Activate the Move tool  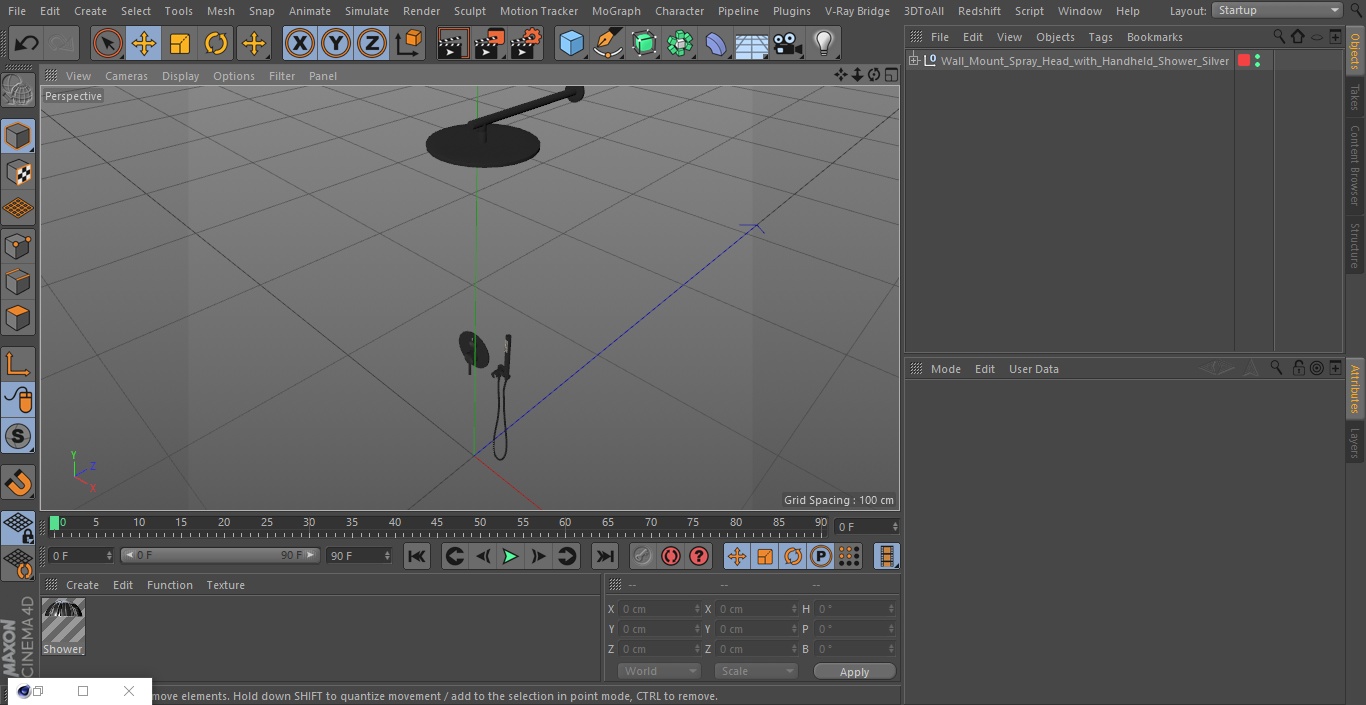coord(143,43)
